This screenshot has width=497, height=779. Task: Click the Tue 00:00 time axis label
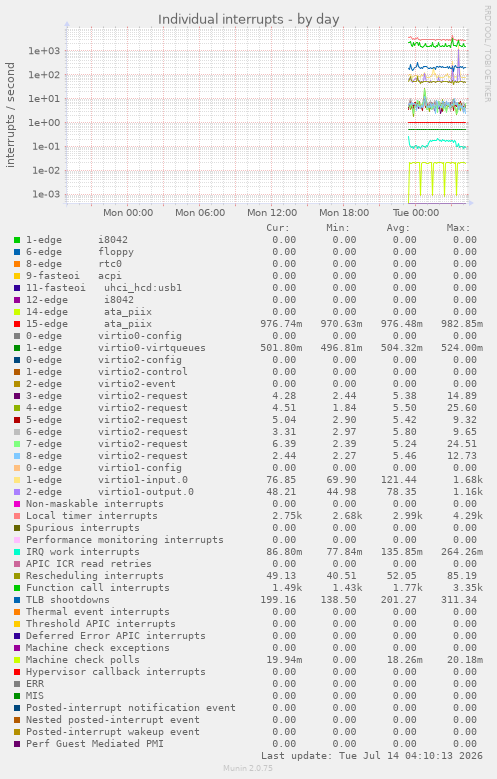pyautogui.click(x=416, y=213)
